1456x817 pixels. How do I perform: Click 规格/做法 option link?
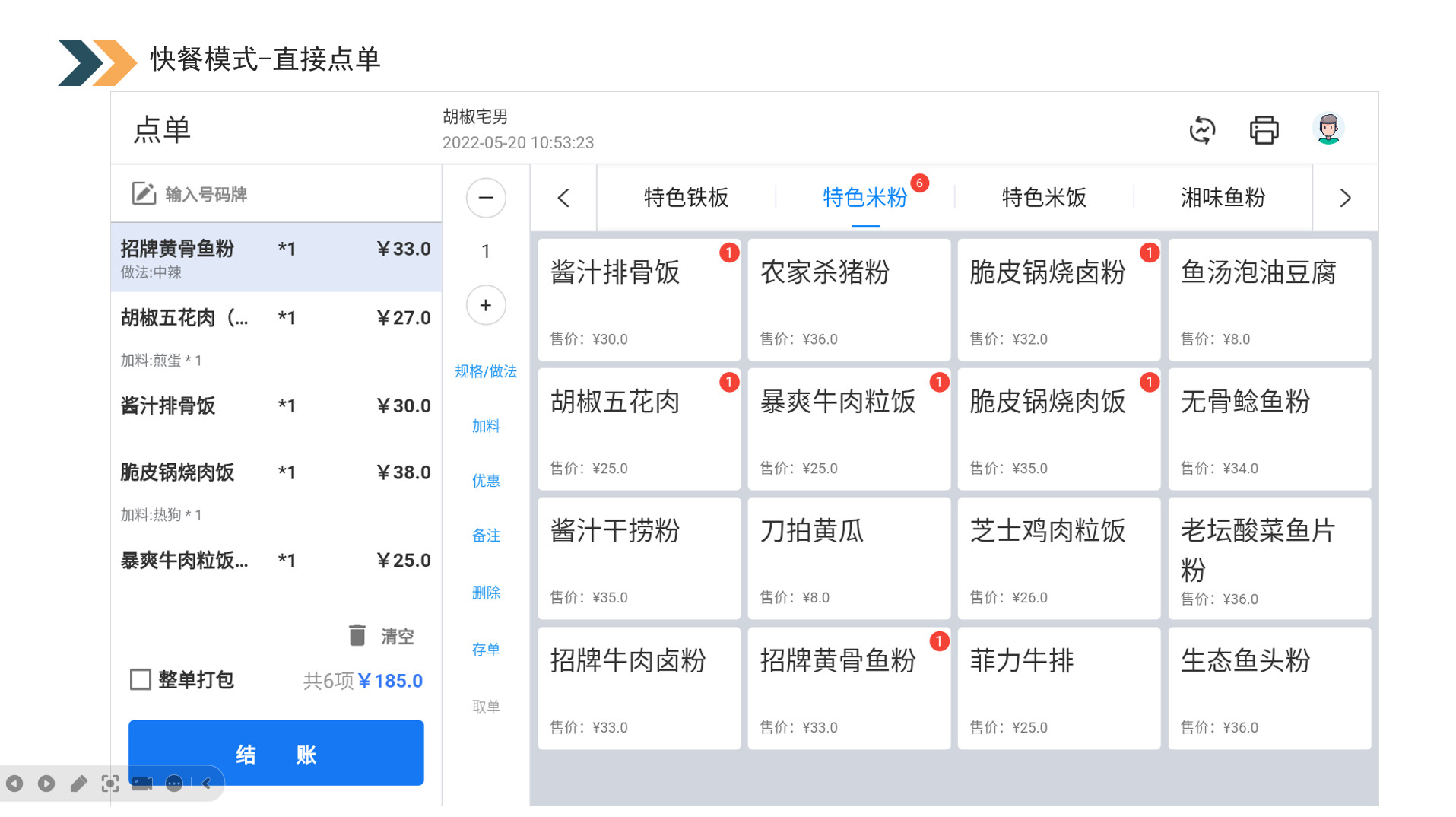click(x=485, y=371)
